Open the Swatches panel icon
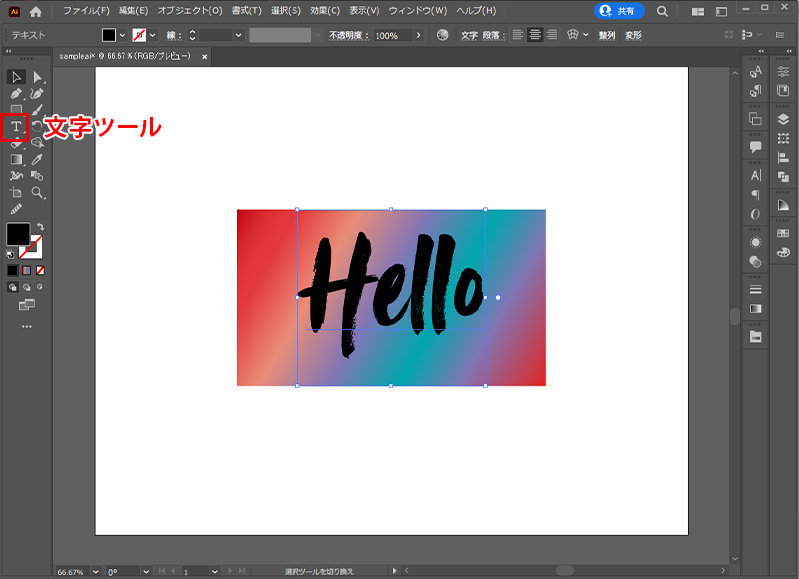The image size is (799, 579). click(x=783, y=233)
